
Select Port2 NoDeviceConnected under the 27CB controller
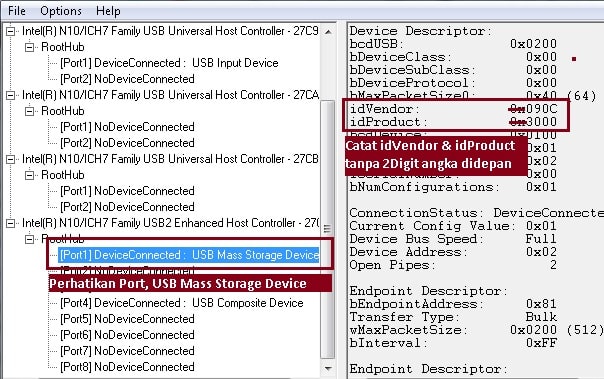[127, 207]
